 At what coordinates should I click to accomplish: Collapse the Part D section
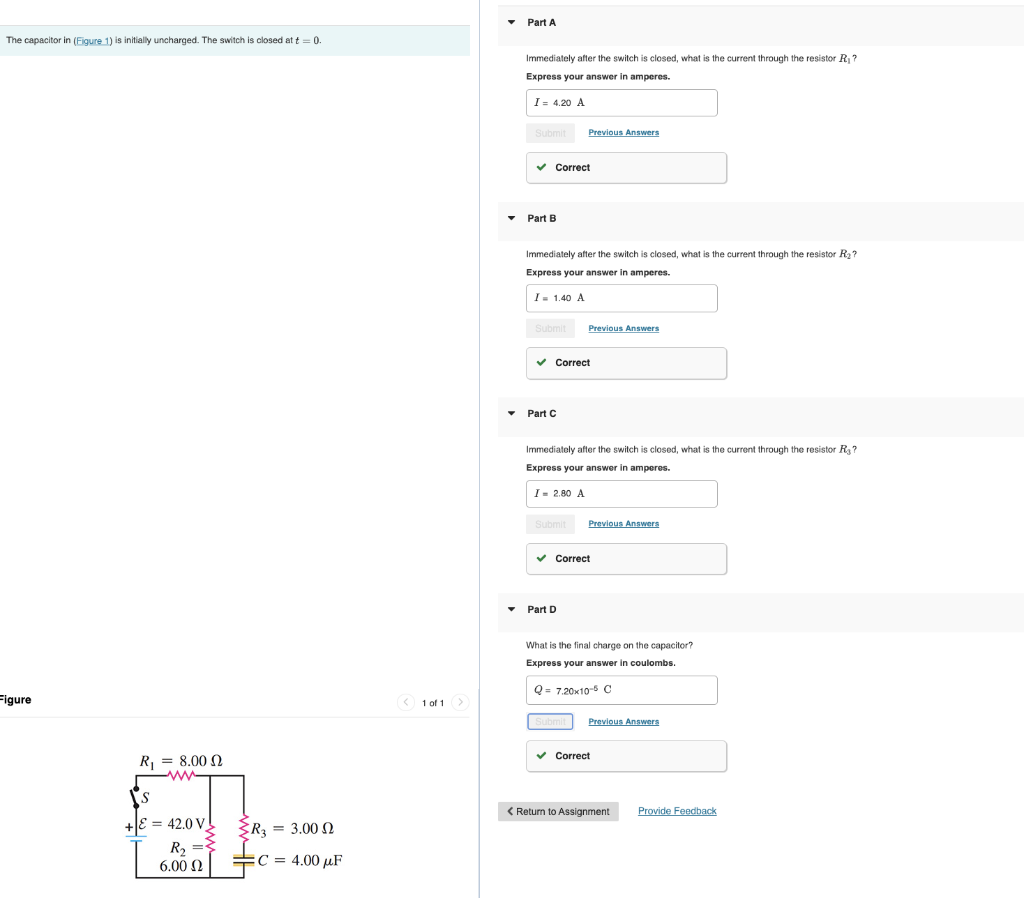pos(510,609)
